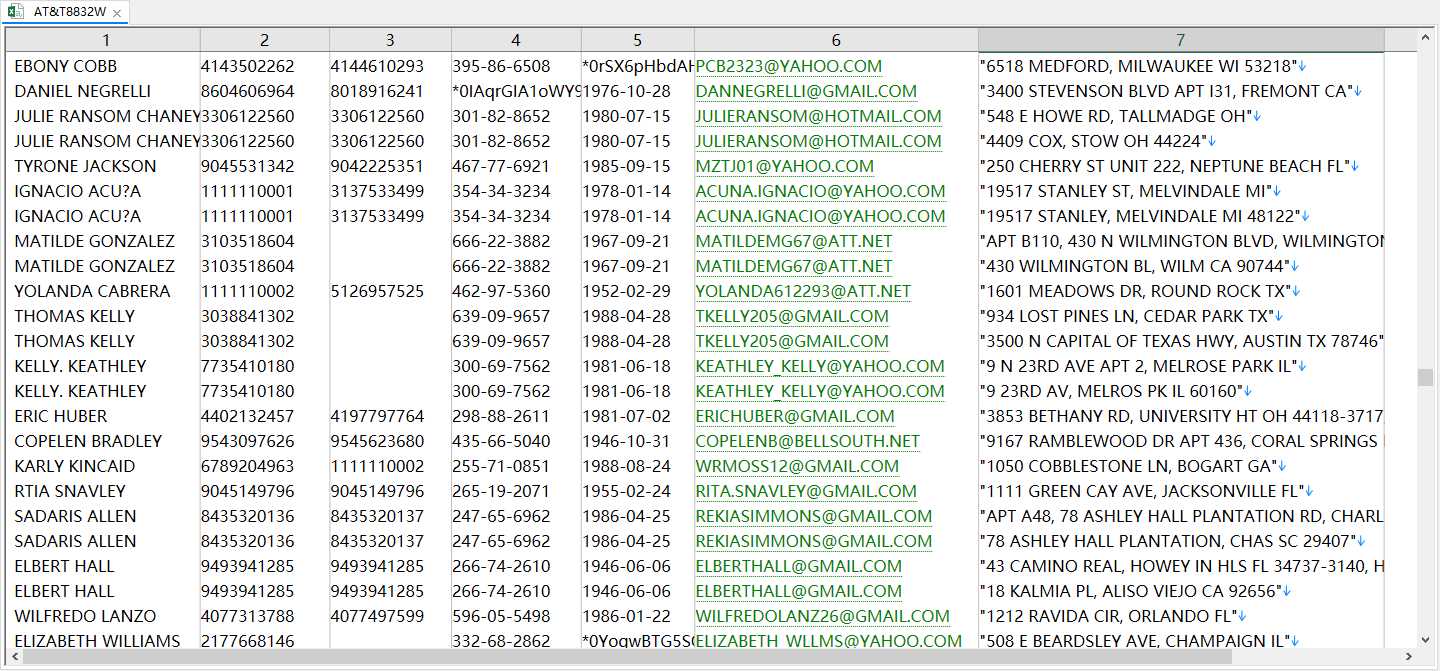This screenshot has width=1440, height=671.
Task: Open the last visible green link in column 6
Action: [829, 641]
